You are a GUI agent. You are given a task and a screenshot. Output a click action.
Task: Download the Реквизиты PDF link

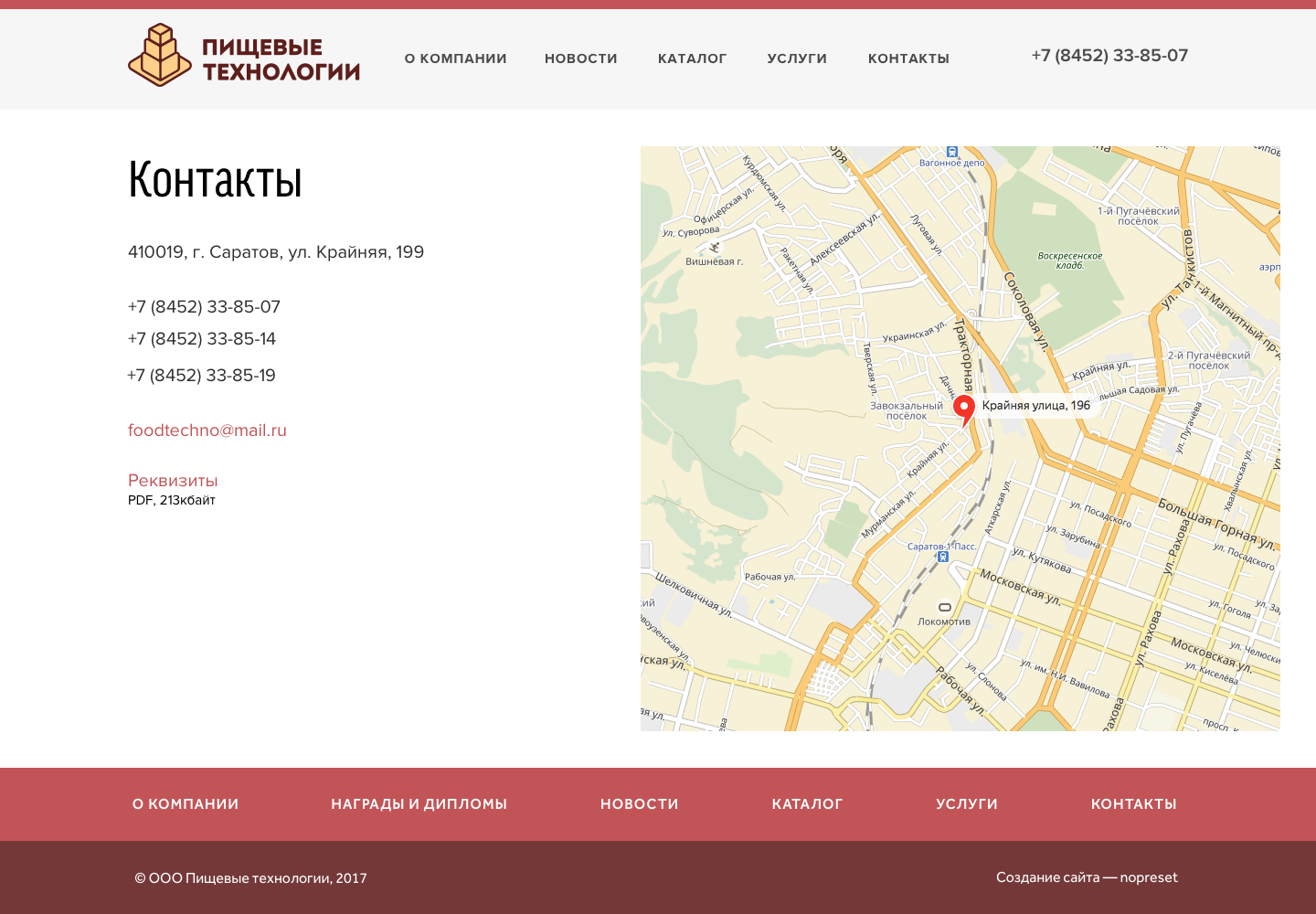tap(173, 481)
